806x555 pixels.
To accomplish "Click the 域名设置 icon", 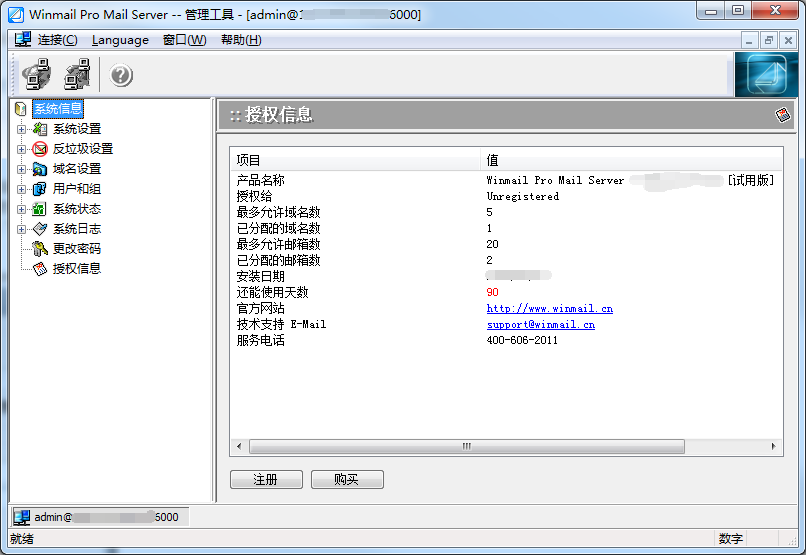I will click(x=40, y=169).
